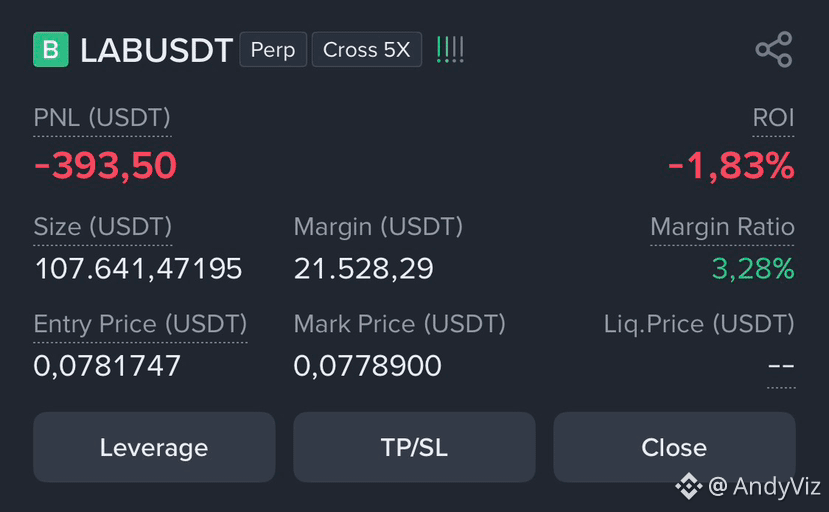Tap the Size (USDT) label

pyautogui.click(x=103, y=227)
